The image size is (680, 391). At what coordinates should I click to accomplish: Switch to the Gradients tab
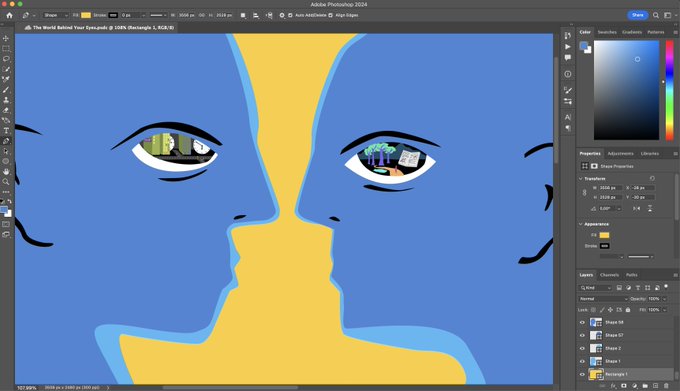632,32
